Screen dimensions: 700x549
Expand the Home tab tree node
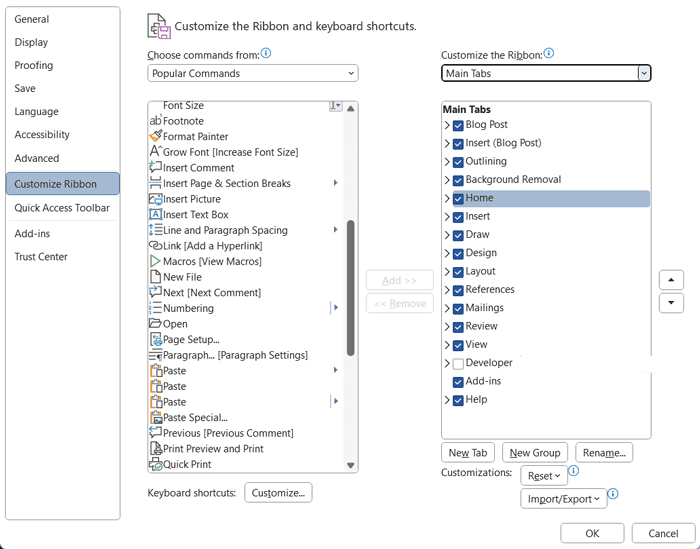(x=447, y=199)
